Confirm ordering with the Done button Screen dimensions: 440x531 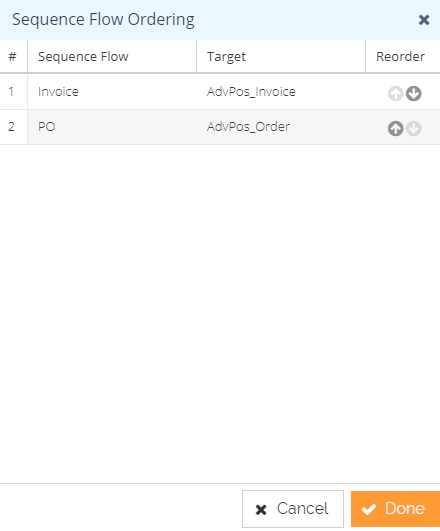click(x=395, y=509)
